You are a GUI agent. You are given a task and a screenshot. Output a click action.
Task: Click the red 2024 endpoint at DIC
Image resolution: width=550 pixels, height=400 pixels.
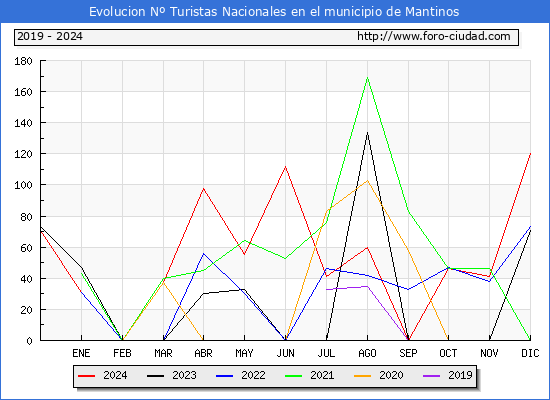coord(530,154)
